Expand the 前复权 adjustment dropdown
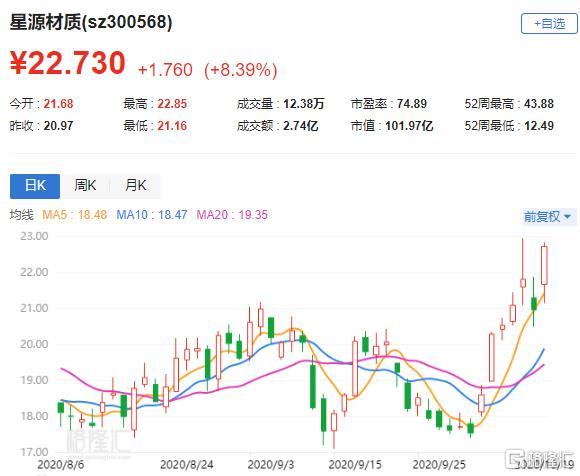The height and width of the screenshot is (476, 580). pyautogui.click(x=547, y=216)
